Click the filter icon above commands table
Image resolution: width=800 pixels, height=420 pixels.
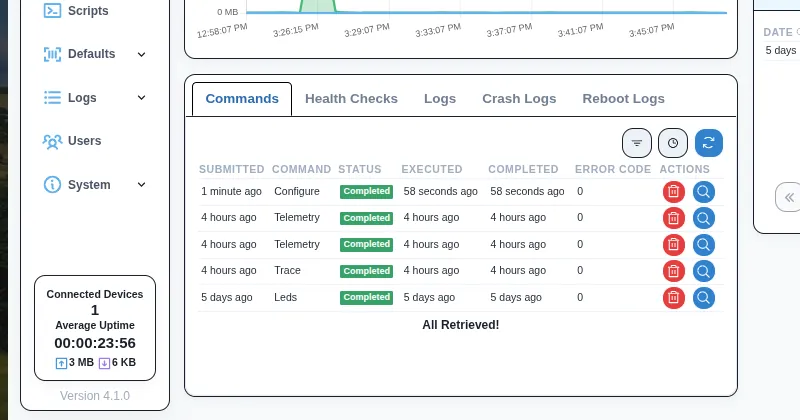tap(637, 143)
